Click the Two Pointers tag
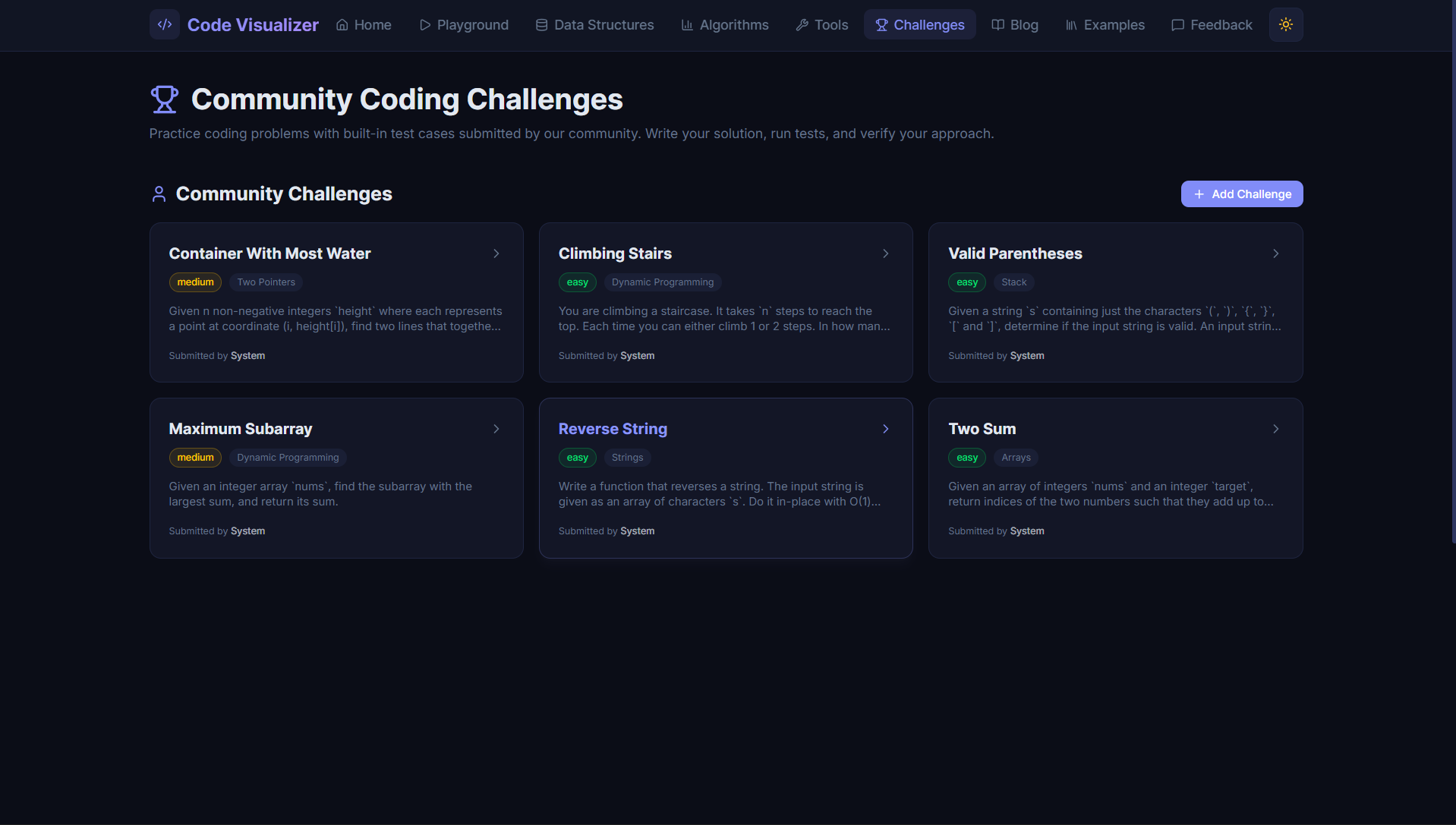Image resolution: width=1456 pixels, height=825 pixels. point(266,282)
